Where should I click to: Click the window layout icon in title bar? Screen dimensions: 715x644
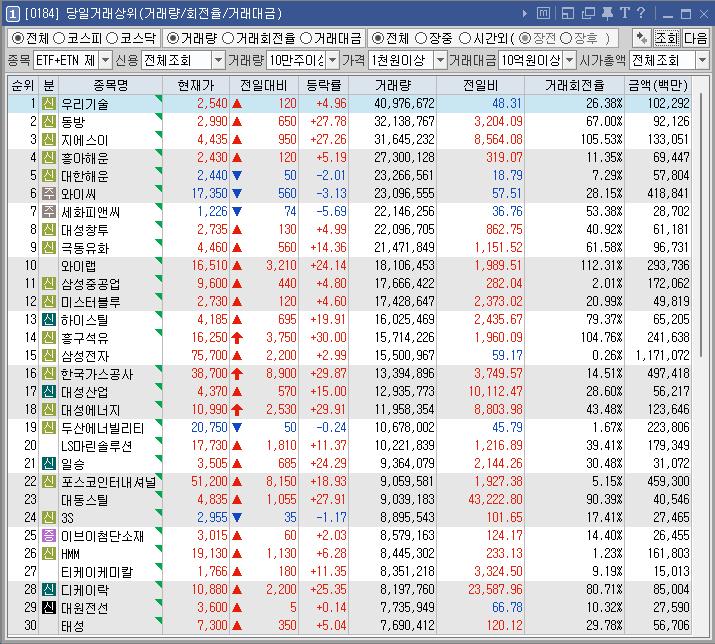point(568,14)
